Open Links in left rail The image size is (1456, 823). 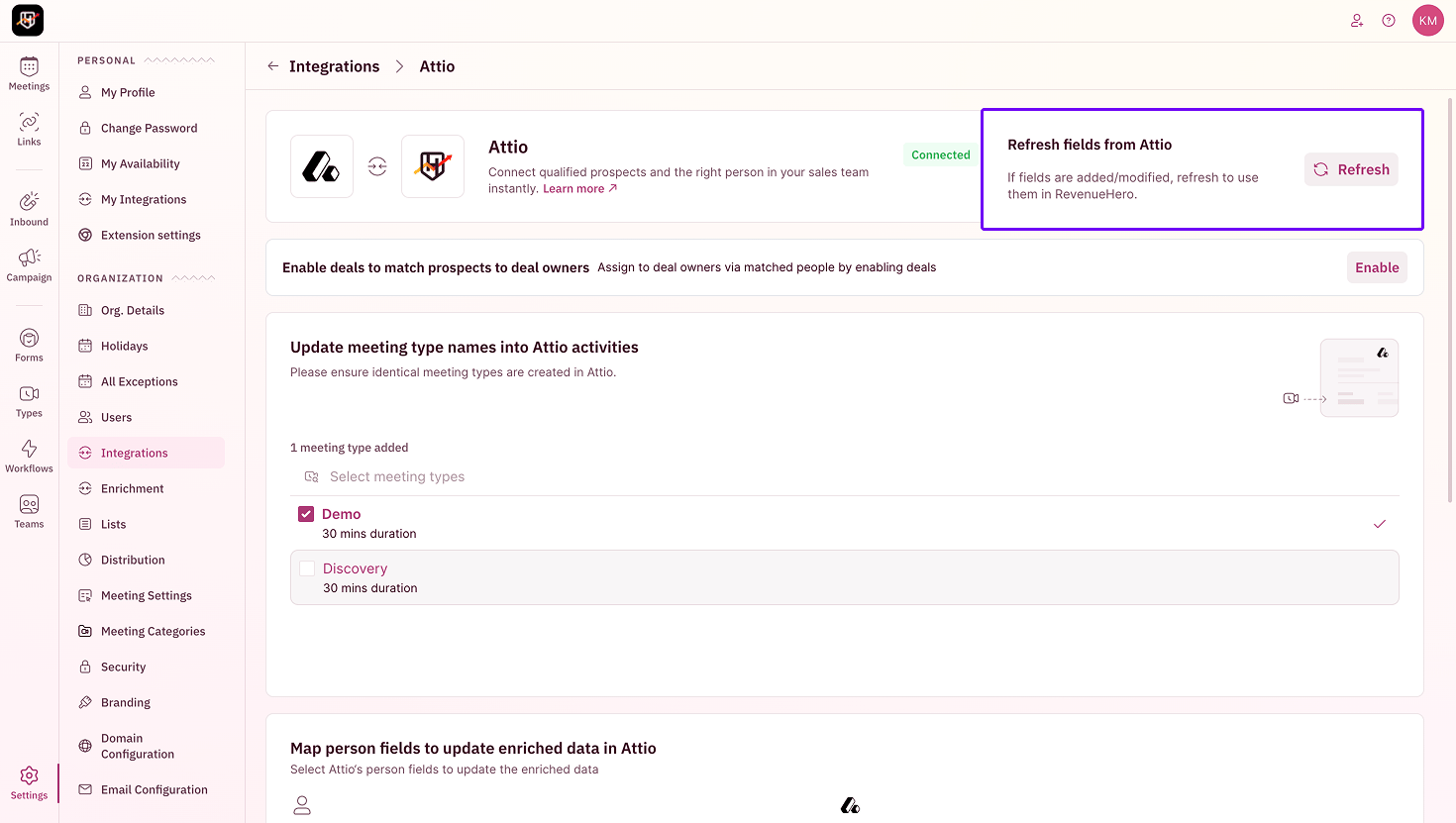pos(29,130)
